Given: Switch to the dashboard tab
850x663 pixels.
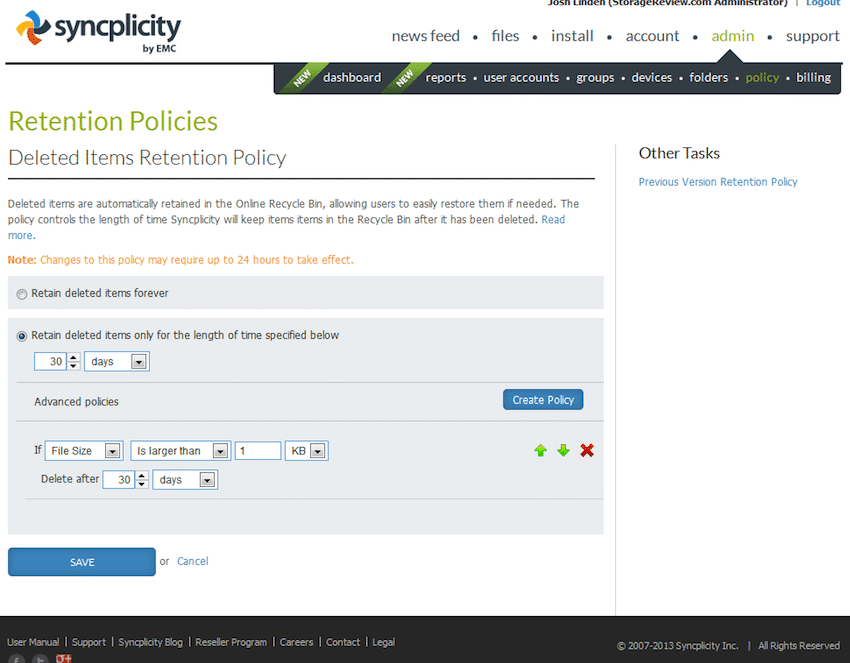Looking at the screenshot, I should [x=352, y=78].
